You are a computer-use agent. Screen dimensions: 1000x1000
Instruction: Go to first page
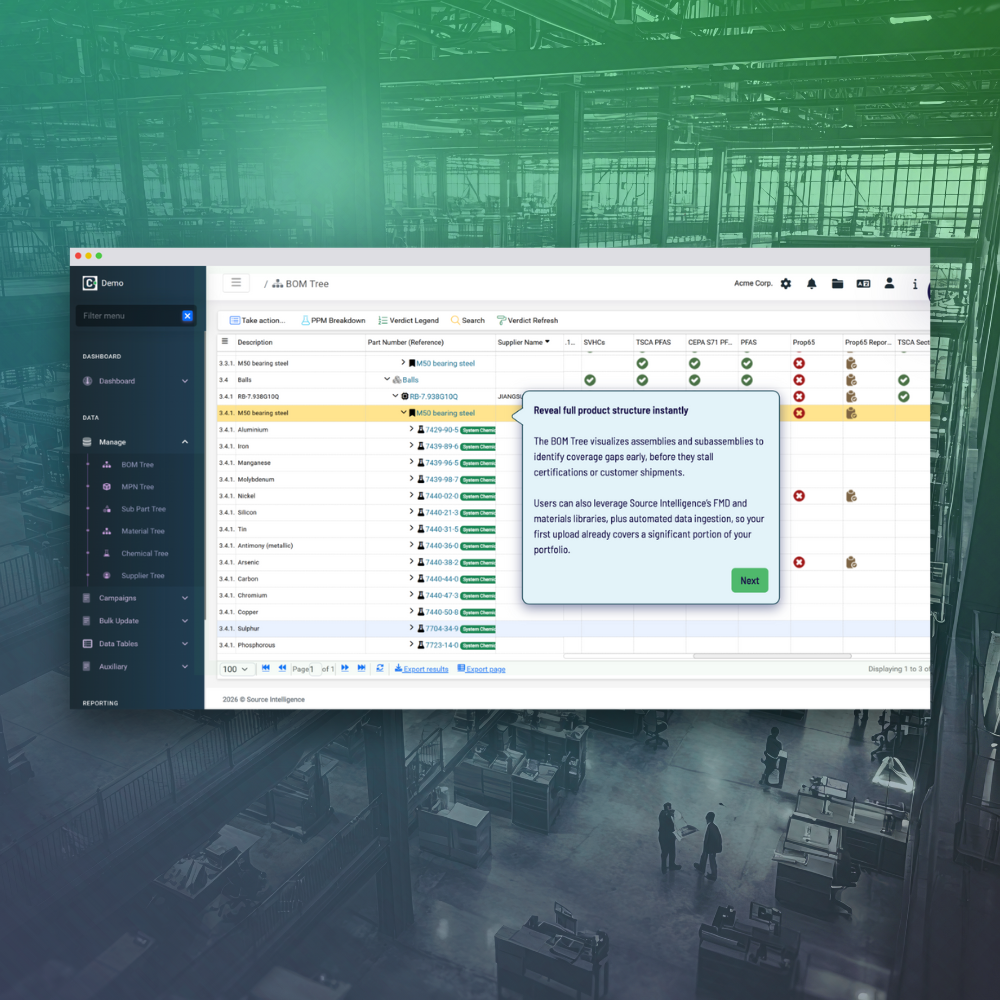pyautogui.click(x=266, y=668)
